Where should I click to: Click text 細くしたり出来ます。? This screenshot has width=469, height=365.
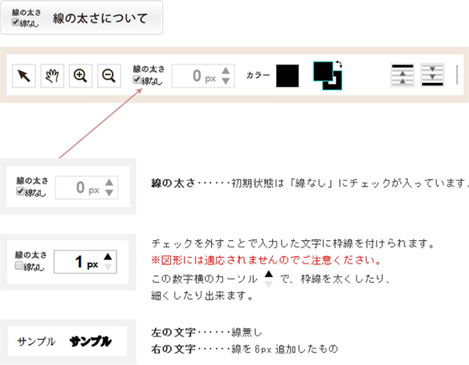pos(203,296)
